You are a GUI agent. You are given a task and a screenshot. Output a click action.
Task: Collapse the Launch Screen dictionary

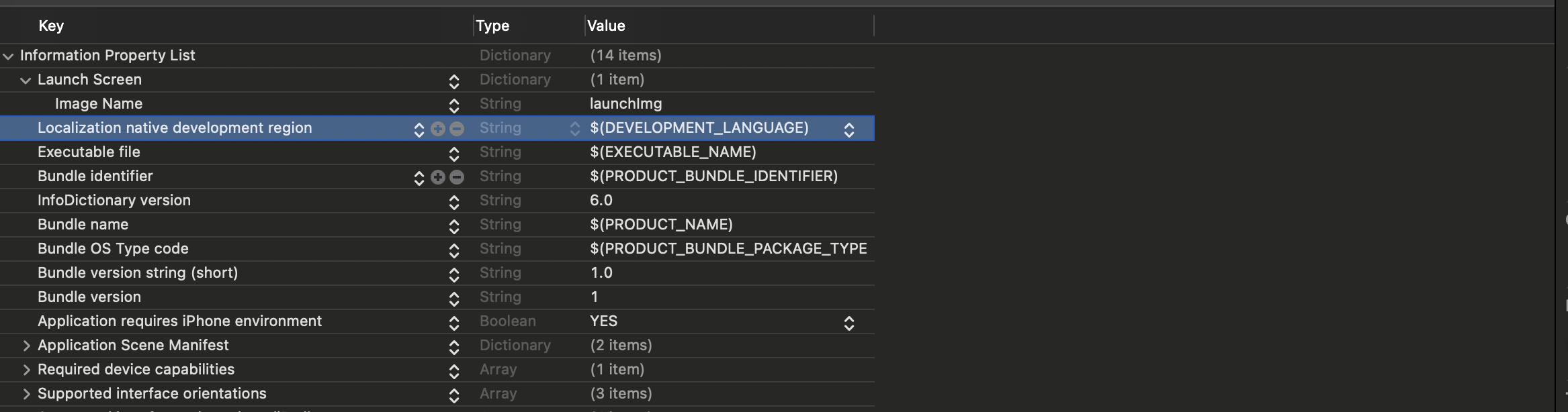26,81
